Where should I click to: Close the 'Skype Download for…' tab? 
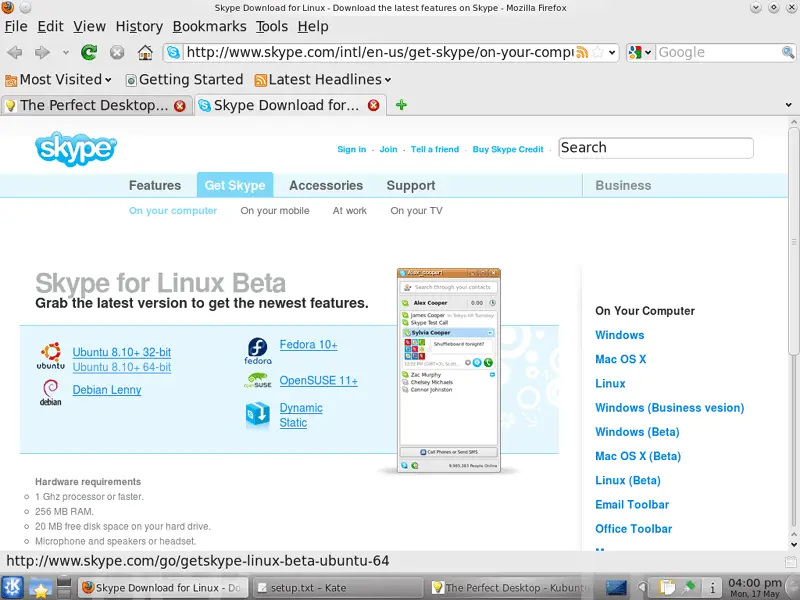click(373, 105)
